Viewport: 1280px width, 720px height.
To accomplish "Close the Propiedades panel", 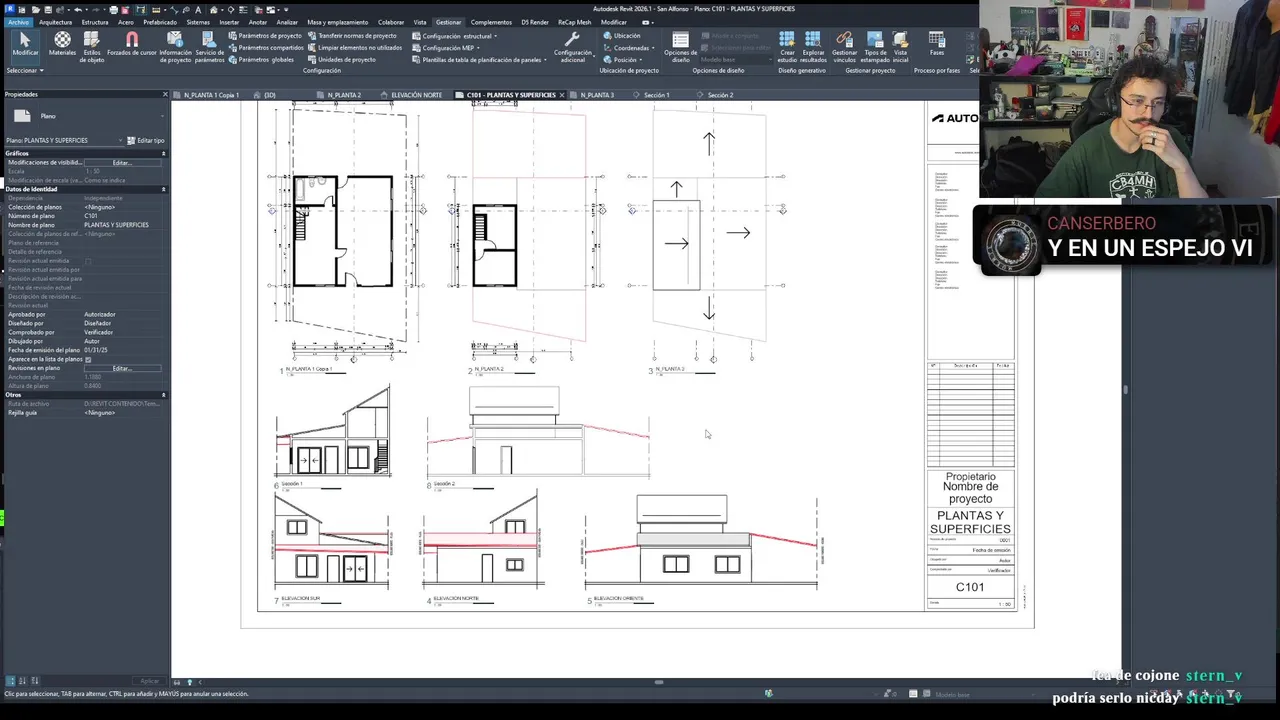I will click(165, 94).
